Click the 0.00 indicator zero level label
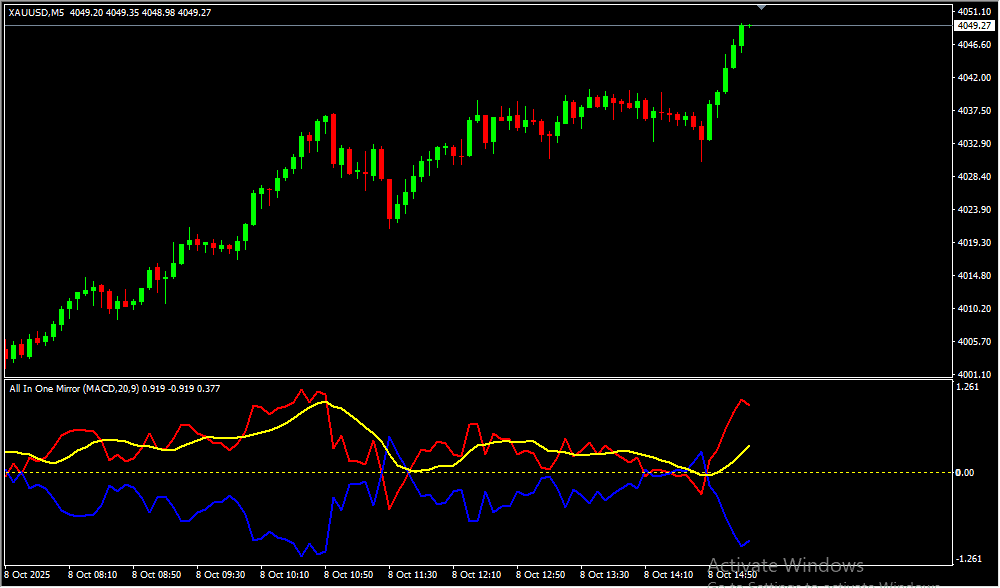The image size is (1000, 588). pyautogui.click(x=964, y=472)
